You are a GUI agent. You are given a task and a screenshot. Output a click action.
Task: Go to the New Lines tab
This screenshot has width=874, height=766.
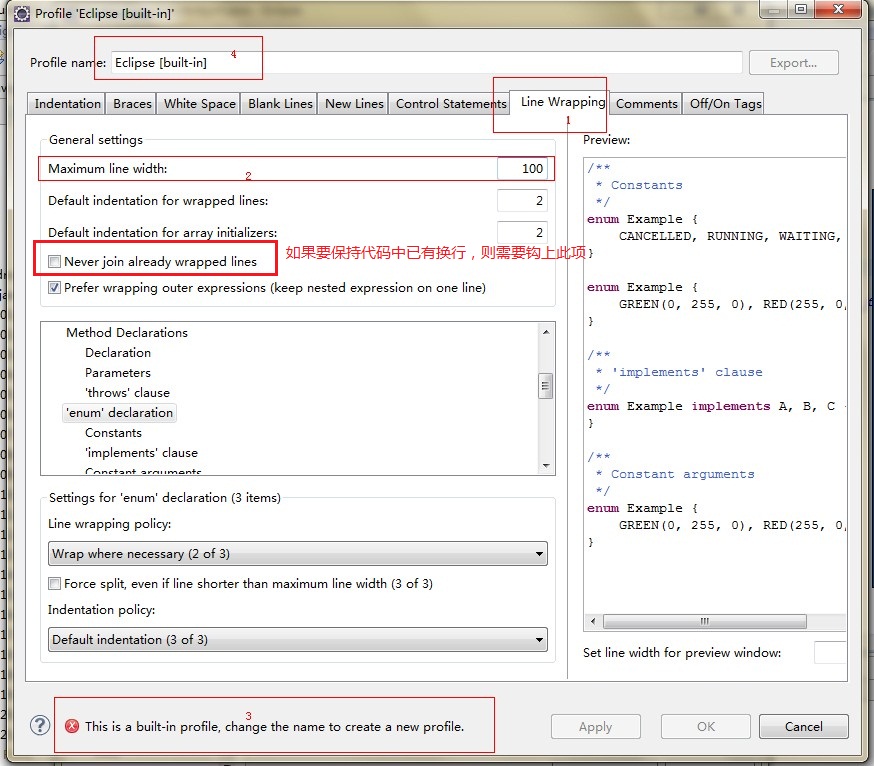tap(354, 104)
